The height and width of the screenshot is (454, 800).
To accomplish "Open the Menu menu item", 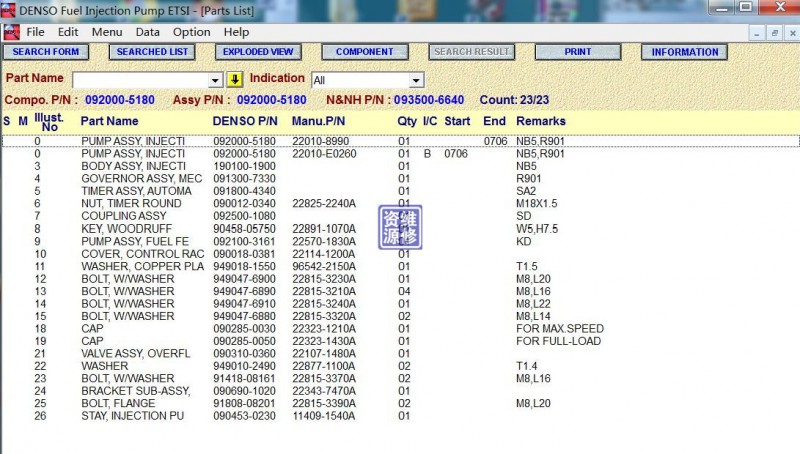I will pyautogui.click(x=107, y=32).
